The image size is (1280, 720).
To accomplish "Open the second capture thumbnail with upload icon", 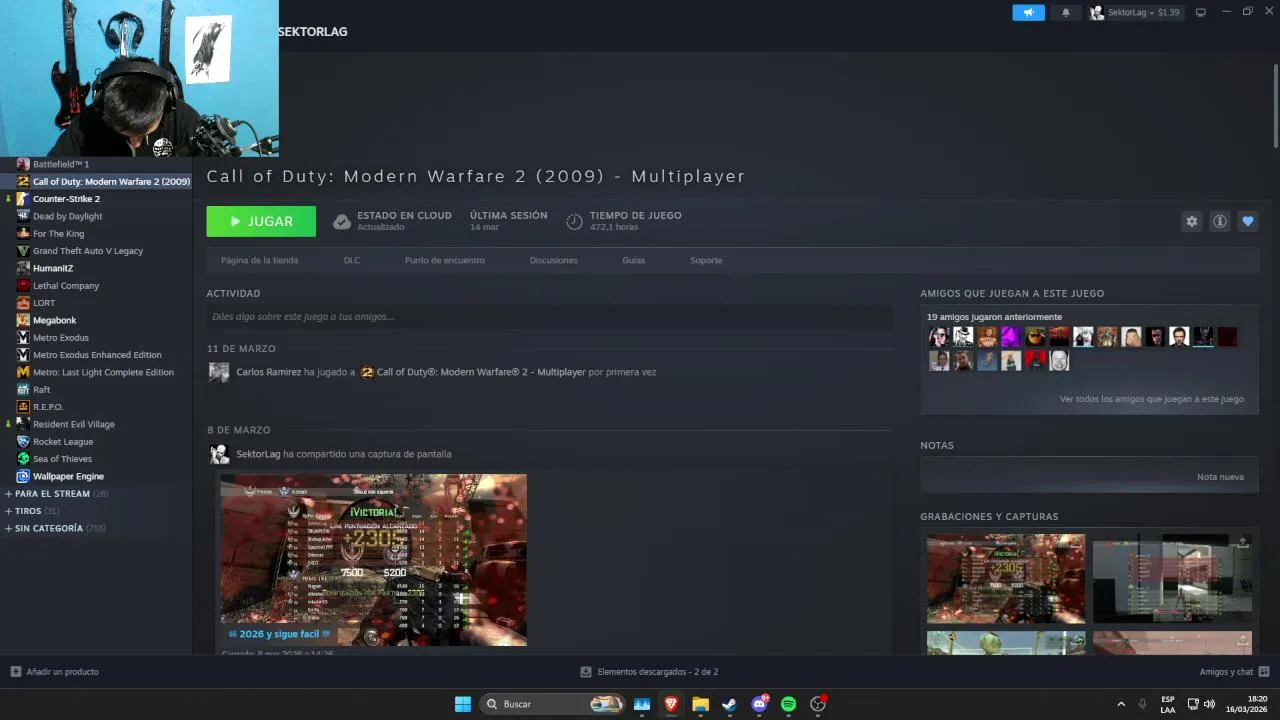I will [x=1172, y=578].
